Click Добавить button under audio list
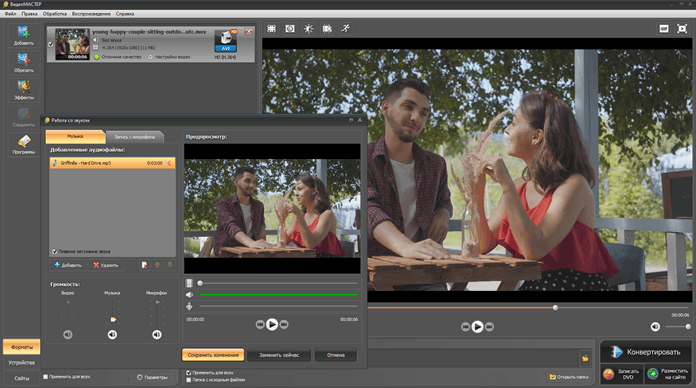Screen dimensions: 696x388 click(x=67, y=265)
